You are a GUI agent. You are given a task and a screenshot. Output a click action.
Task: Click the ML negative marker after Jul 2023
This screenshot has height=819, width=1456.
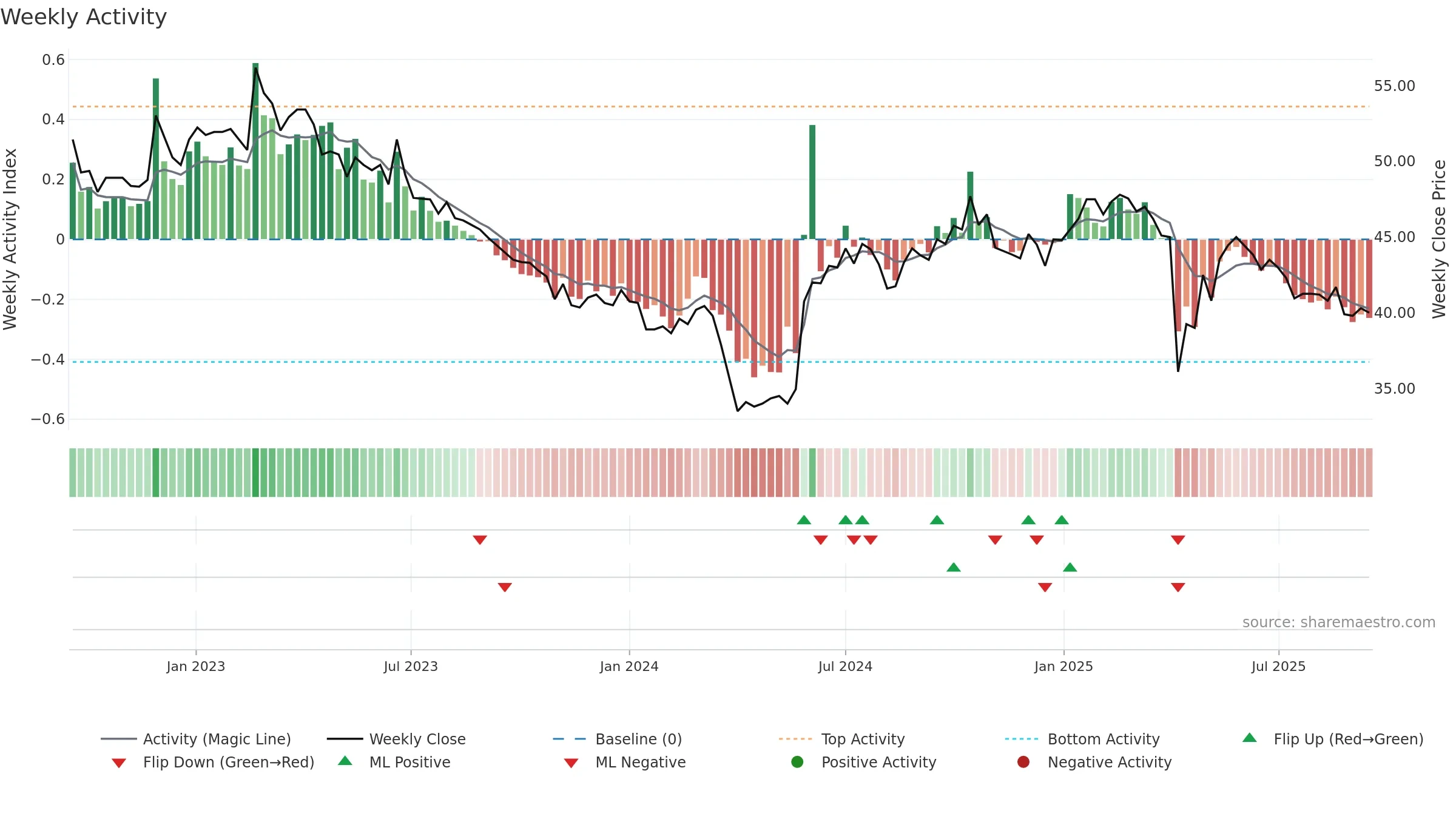505,587
